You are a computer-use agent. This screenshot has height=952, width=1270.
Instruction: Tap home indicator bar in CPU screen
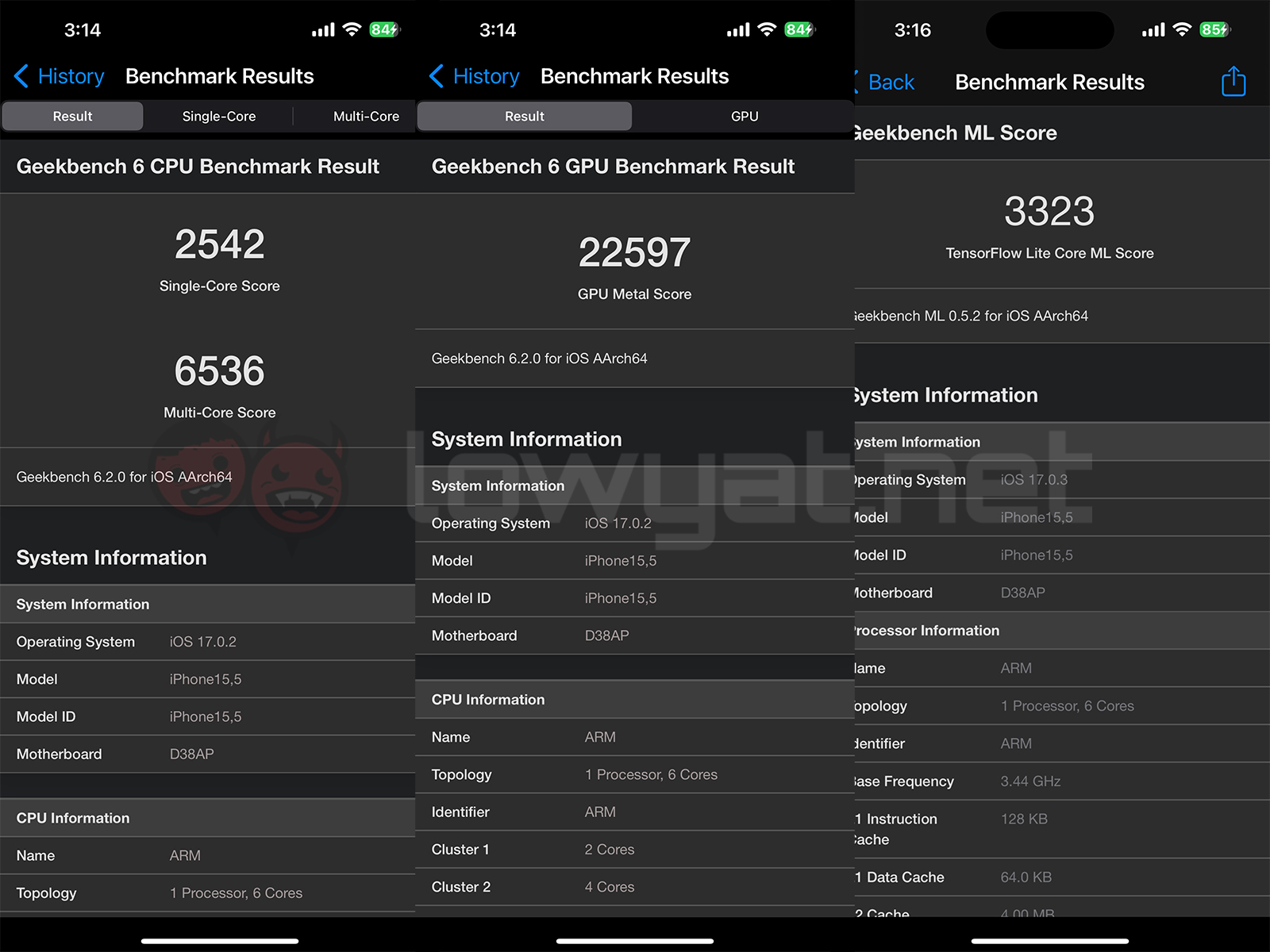(x=220, y=941)
